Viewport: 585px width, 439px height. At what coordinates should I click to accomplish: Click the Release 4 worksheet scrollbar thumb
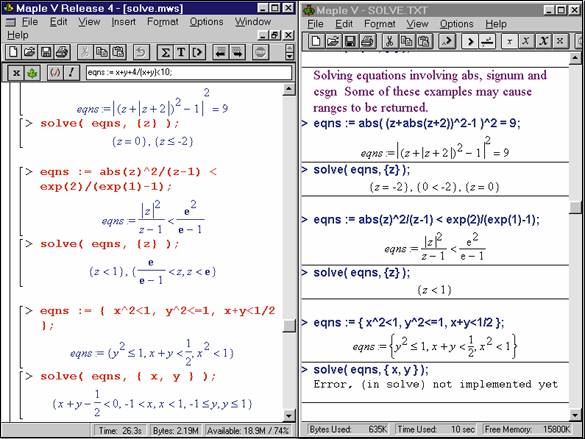(289, 326)
